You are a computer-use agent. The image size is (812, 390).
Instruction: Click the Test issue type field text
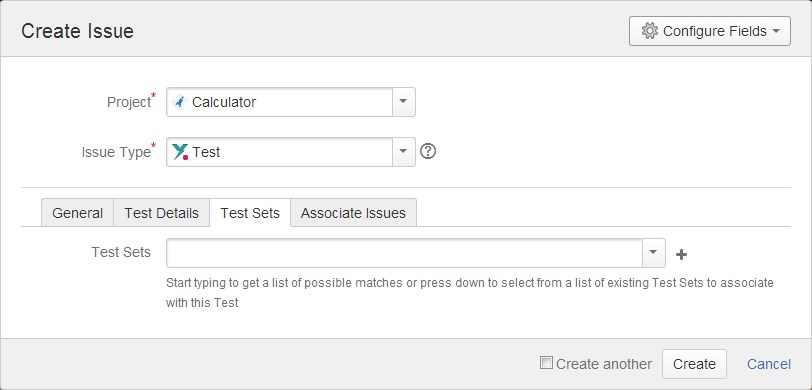(206, 152)
